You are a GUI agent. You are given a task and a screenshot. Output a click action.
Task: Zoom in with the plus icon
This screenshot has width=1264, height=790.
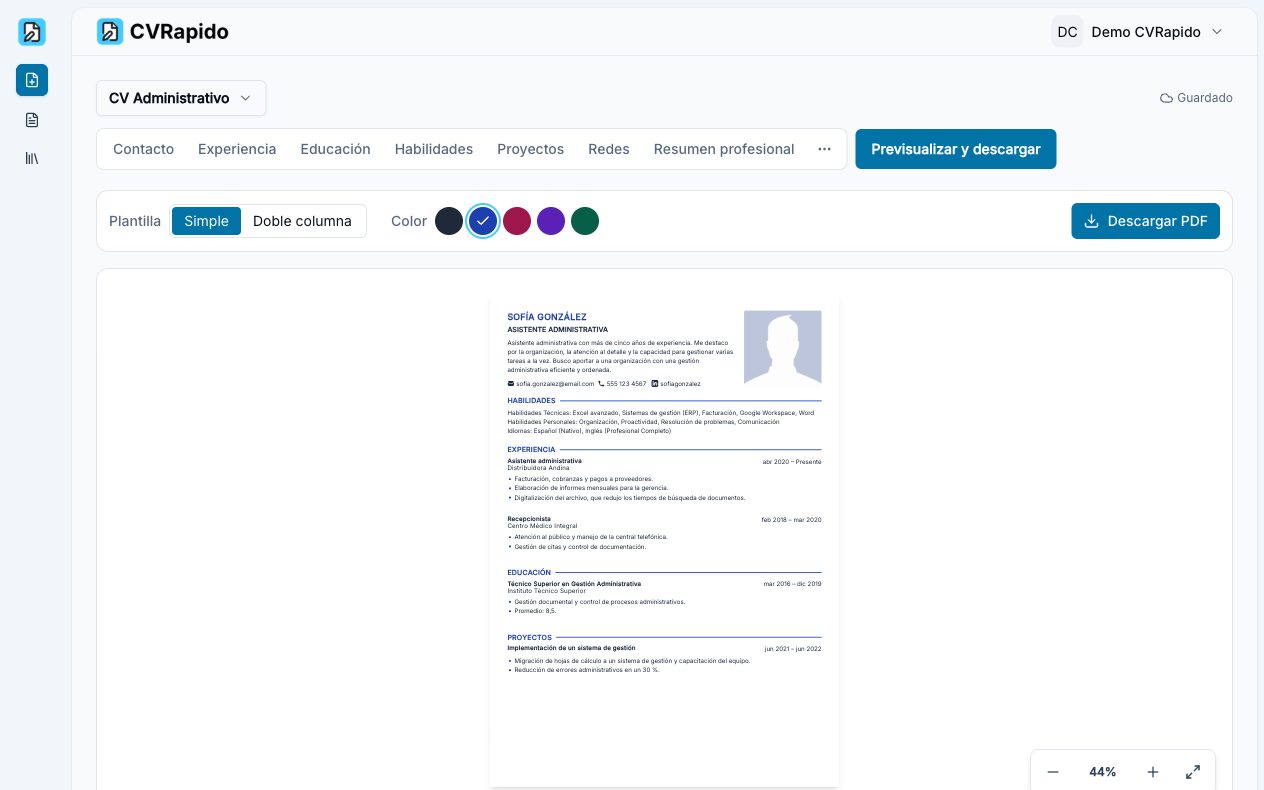point(1153,772)
